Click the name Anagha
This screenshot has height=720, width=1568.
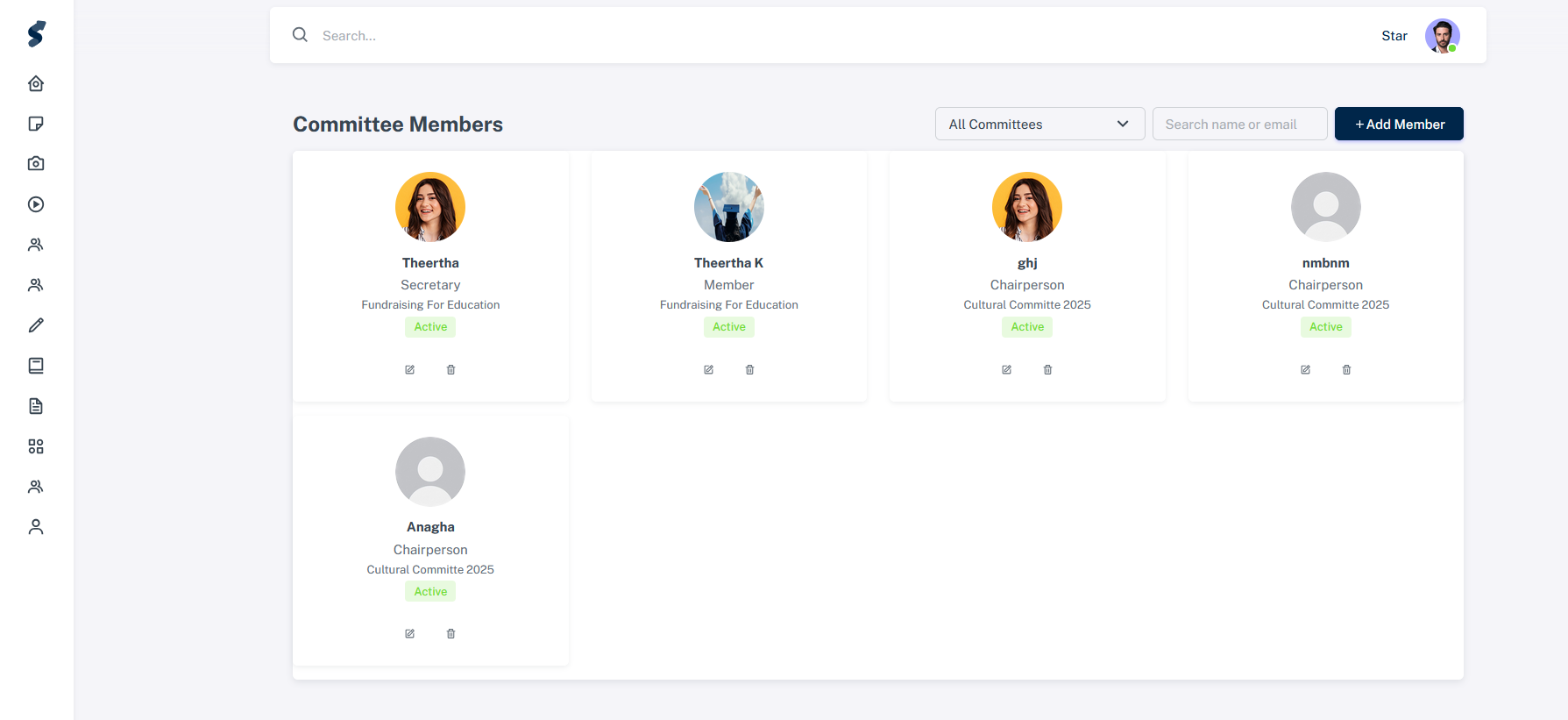tap(430, 527)
